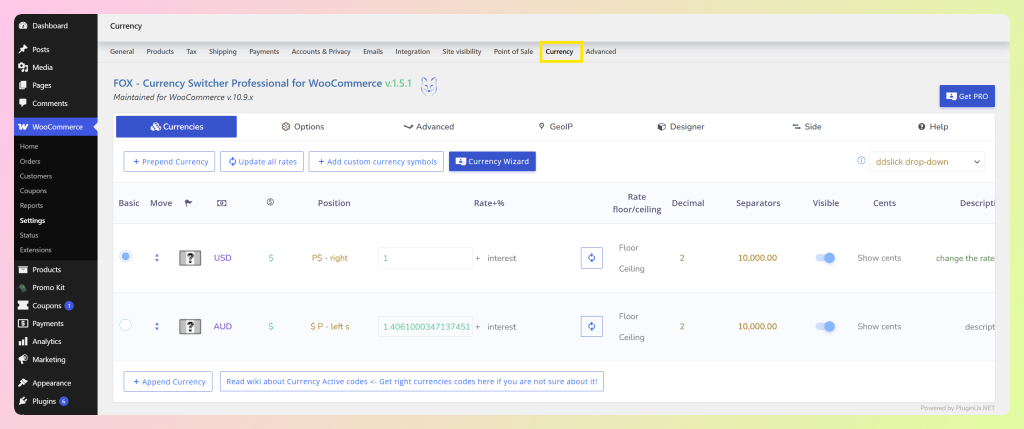Change the USD decimal value 2

(x=682, y=258)
